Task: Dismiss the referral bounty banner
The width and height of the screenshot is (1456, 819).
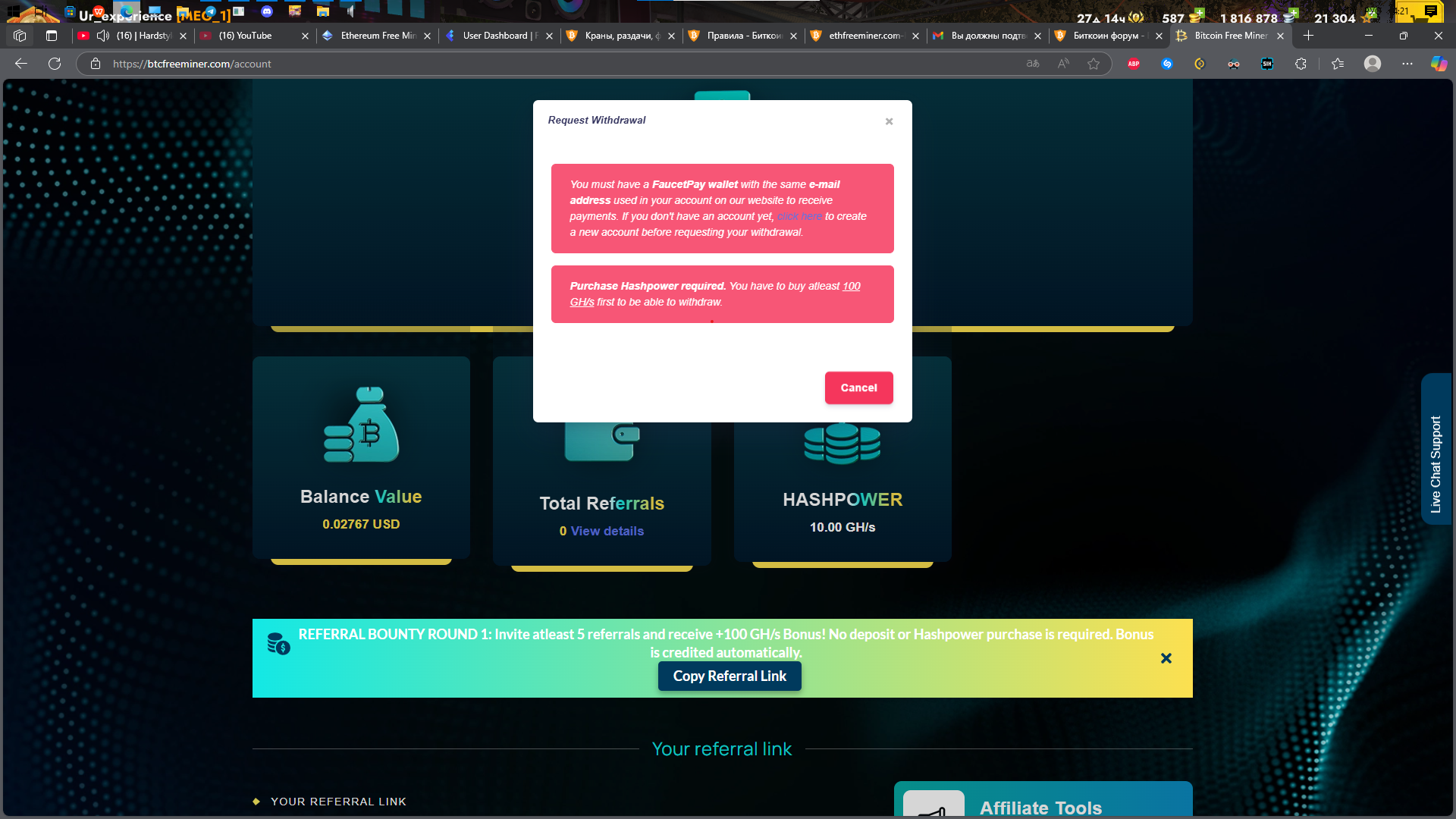Action: [x=1166, y=658]
